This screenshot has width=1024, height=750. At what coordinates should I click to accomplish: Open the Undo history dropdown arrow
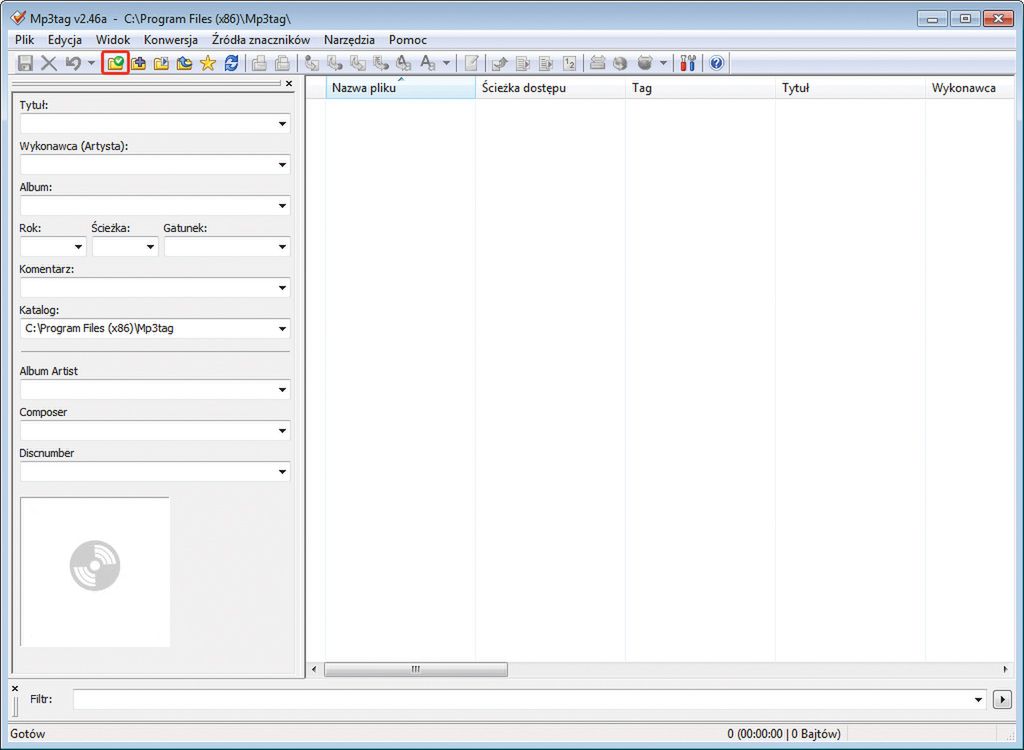91,63
